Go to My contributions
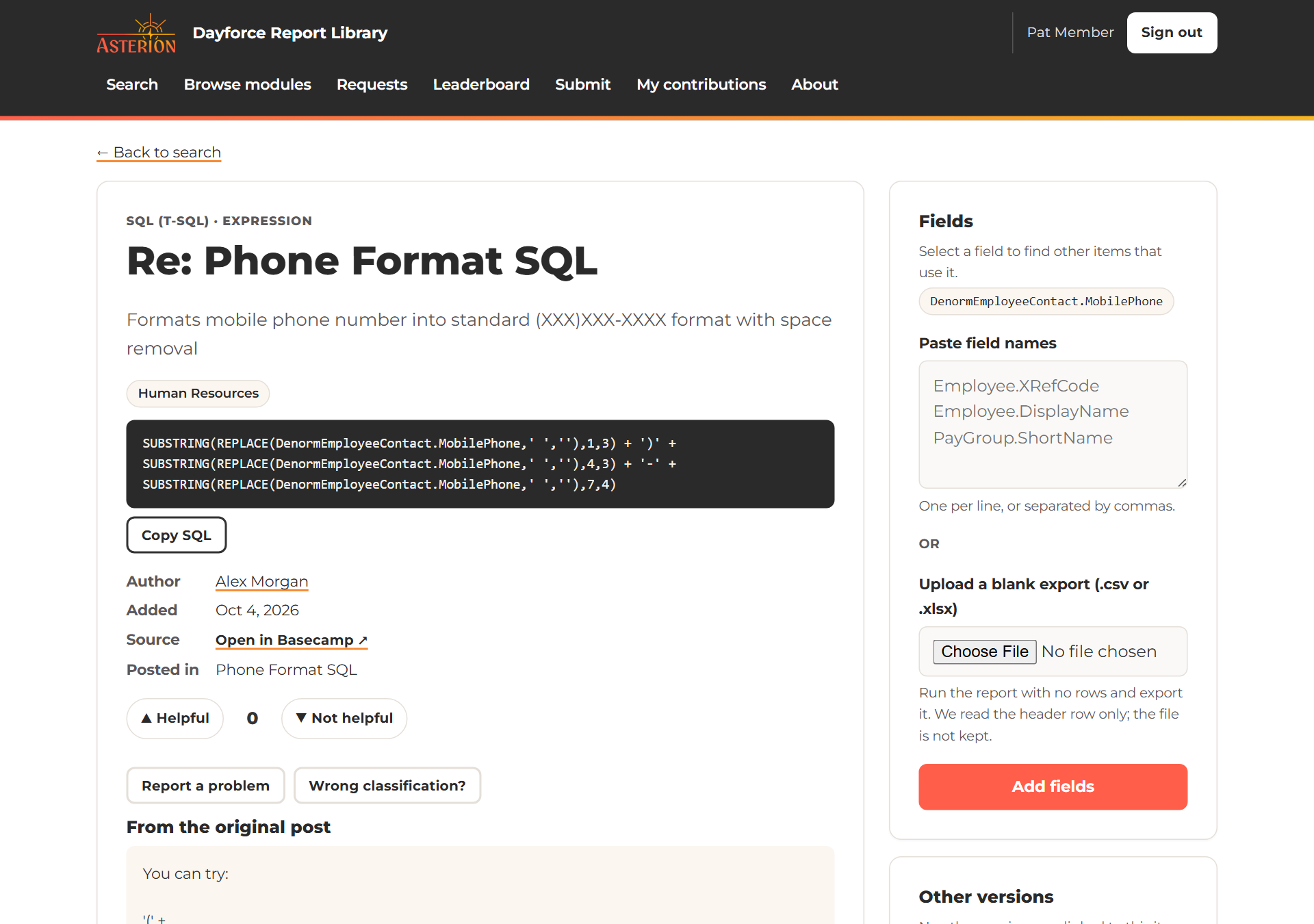The height and width of the screenshot is (924, 1314). click(x=701, y=84)
